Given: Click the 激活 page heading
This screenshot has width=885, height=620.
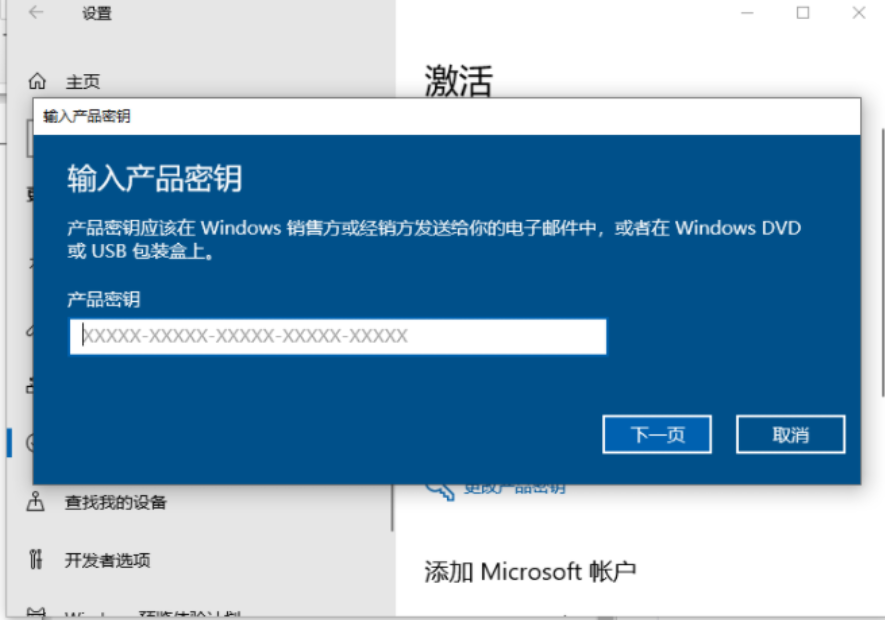Looking at the screenshot, I should [458, 81].
